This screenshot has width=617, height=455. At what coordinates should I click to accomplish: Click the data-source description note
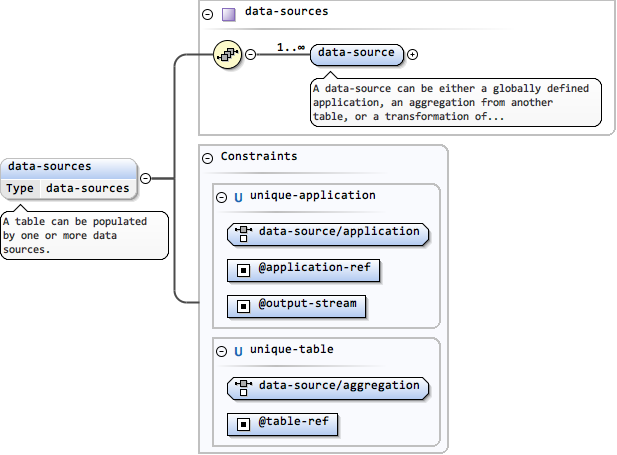tap(455, 102)
